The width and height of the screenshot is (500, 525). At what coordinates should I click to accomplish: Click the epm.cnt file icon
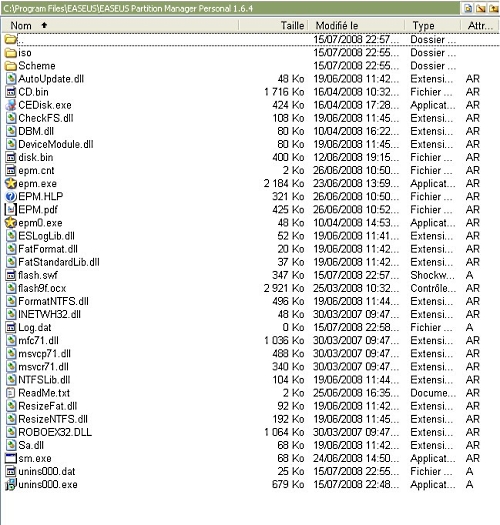[x=11, y=170]
